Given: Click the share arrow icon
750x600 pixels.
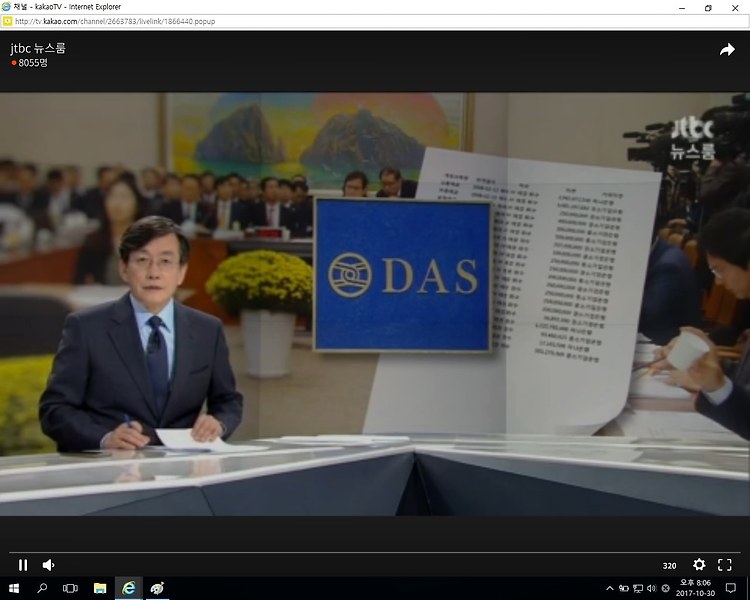Looking at the screenshot, I should click(x=727, y=50).
